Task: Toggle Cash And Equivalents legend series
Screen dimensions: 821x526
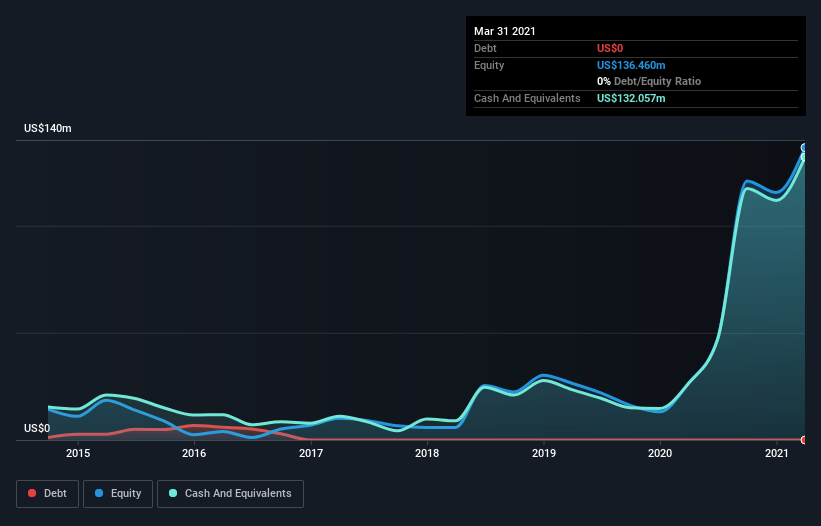Action: (230, 493)
